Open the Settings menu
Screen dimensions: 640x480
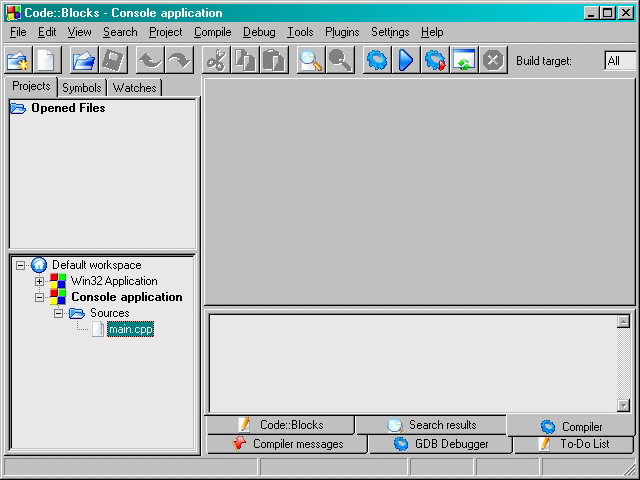pos(390,32)
